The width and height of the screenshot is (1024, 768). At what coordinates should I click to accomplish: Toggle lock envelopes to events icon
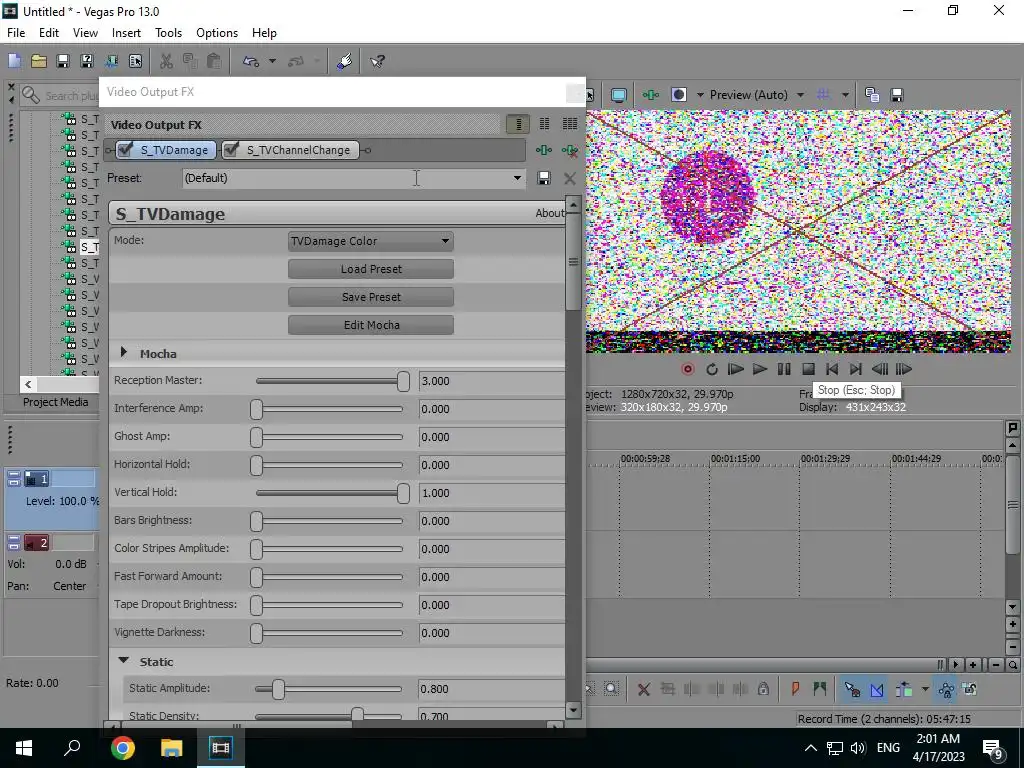pyautogui.click(x=946, y=689)
